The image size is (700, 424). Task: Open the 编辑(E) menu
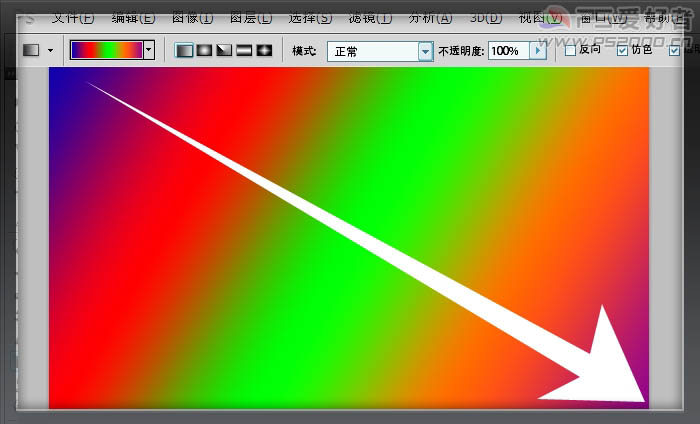133,18
